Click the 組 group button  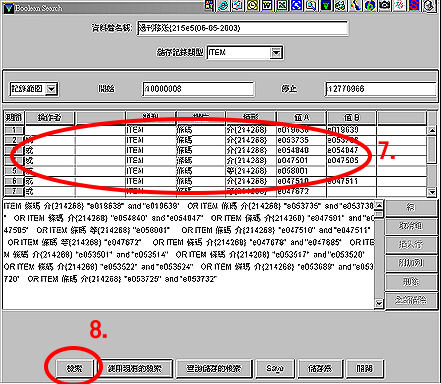[x=411, y=207]
